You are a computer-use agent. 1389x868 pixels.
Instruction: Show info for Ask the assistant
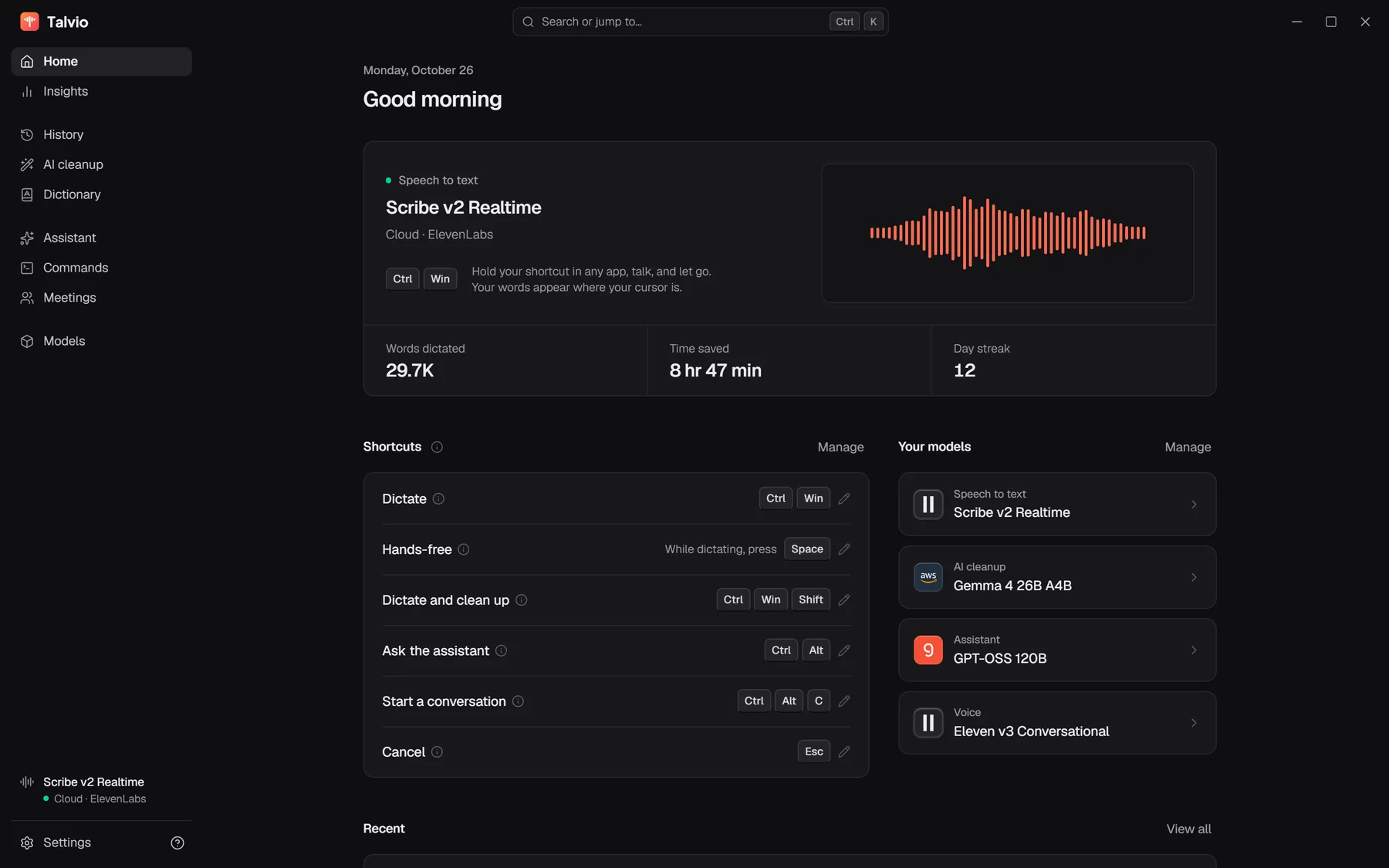coord(502,650)
